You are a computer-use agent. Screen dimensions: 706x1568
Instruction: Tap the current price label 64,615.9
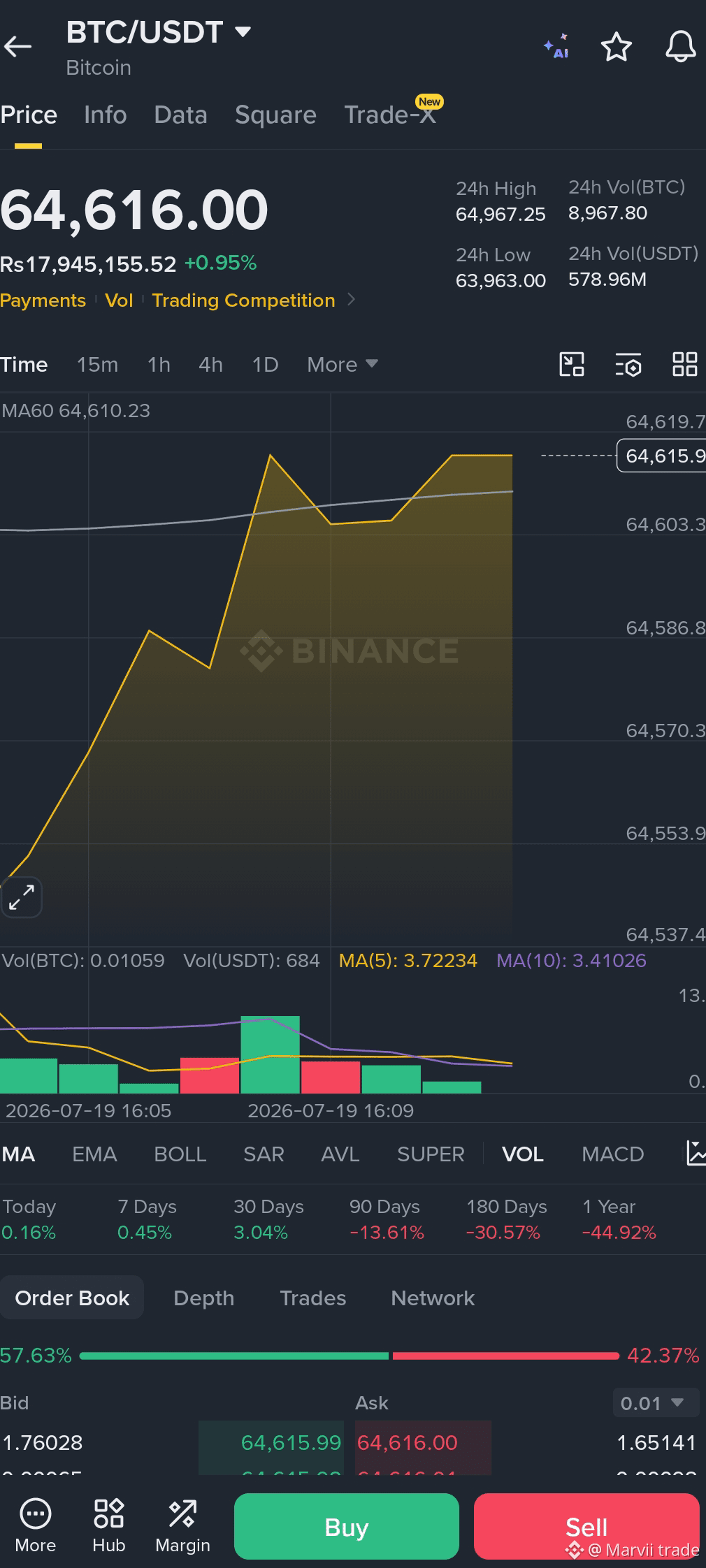pyautogui.click(x=661, y=456)
